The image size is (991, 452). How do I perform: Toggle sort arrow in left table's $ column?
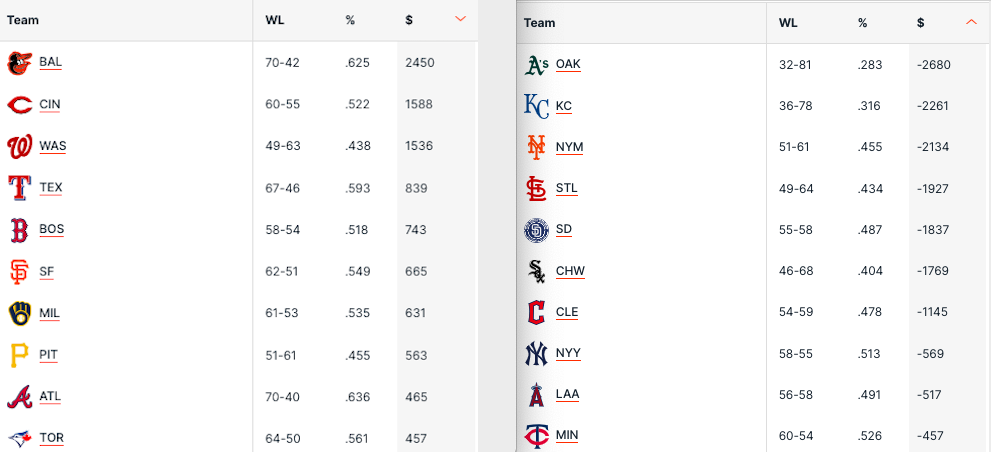pyautogui.click(x=459, y=19)
